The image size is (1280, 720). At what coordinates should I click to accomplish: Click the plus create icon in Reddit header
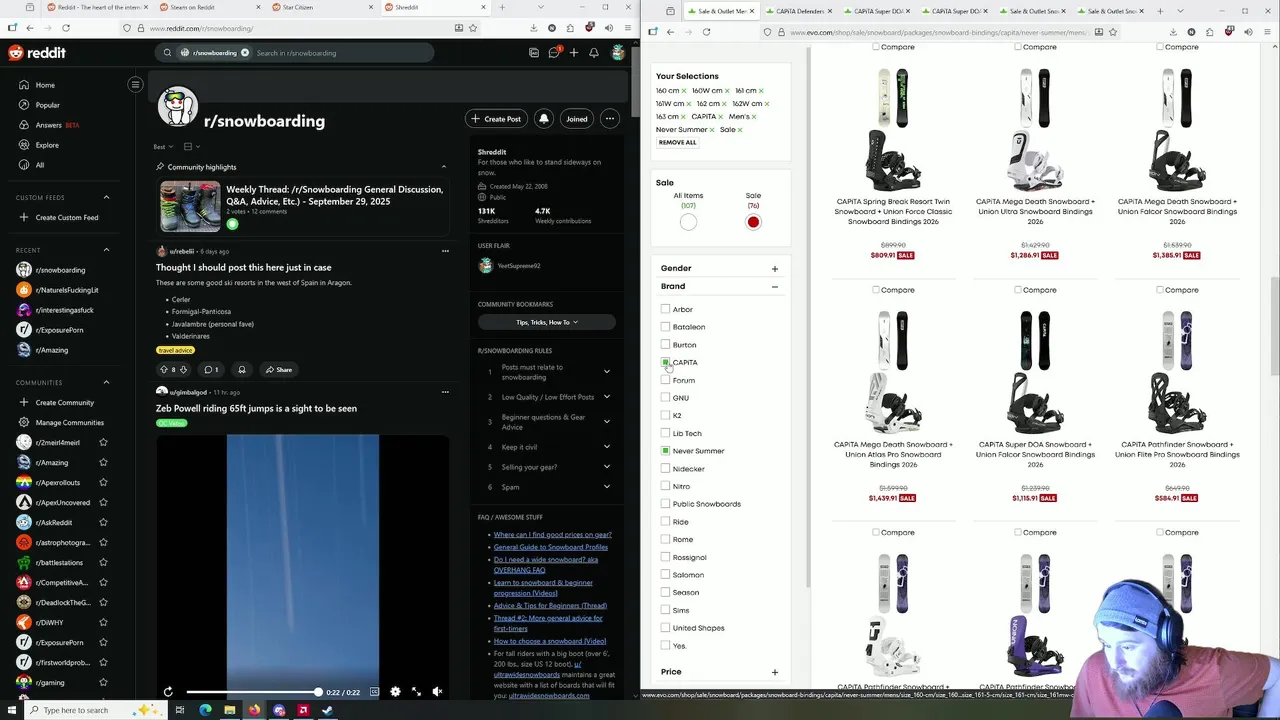pos(573,53)
